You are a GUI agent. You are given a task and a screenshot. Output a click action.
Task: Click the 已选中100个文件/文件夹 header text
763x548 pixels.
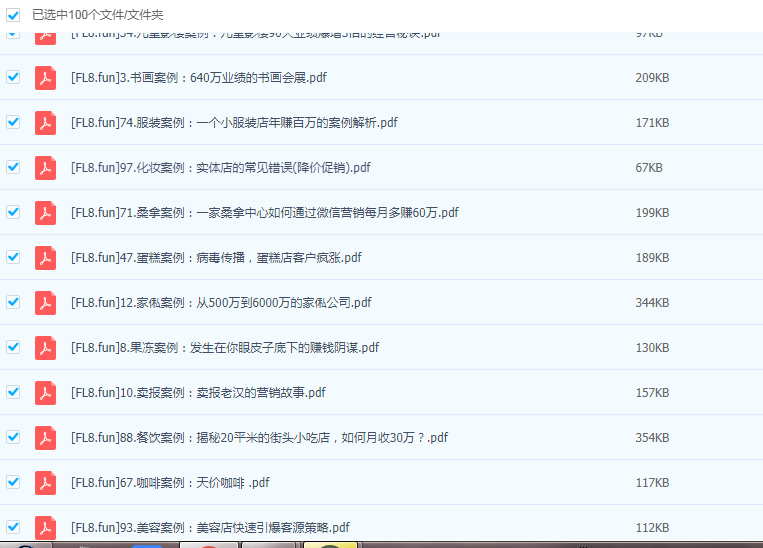[x=98, y=15]
